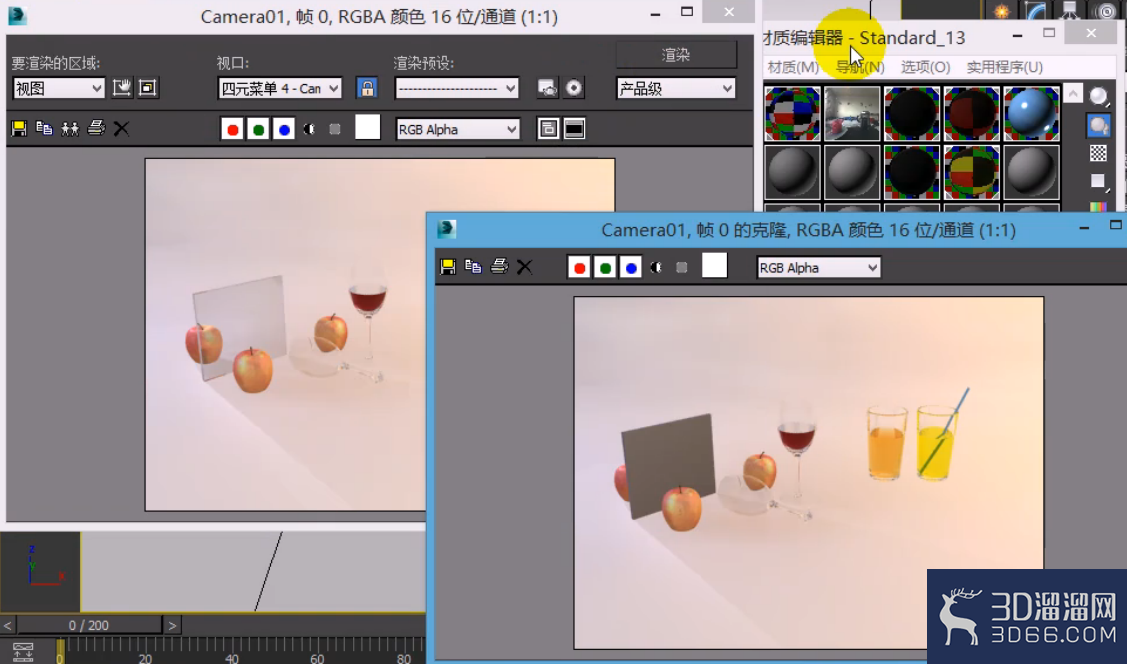Open the render preset dropdown

tap(457, 88)
